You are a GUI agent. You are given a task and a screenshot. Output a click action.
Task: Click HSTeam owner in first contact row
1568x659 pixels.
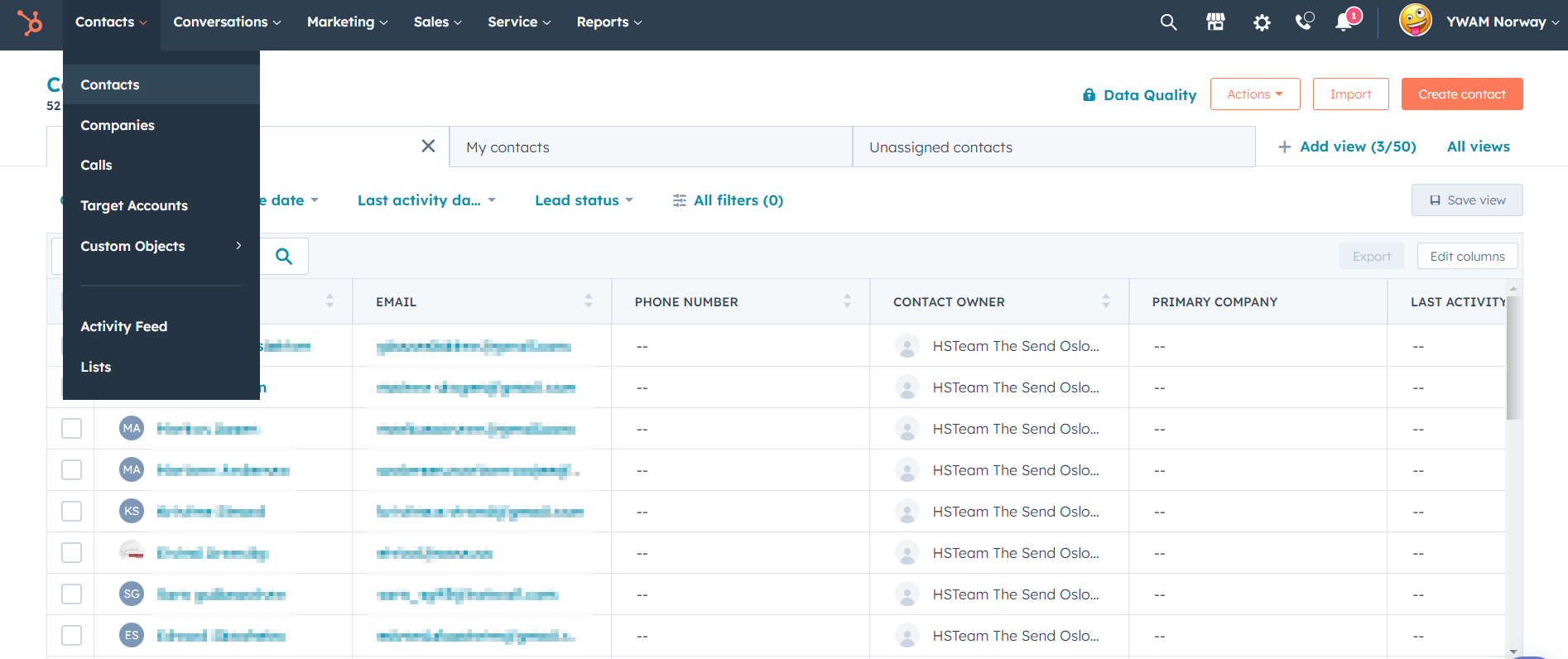click(1016, 346)
